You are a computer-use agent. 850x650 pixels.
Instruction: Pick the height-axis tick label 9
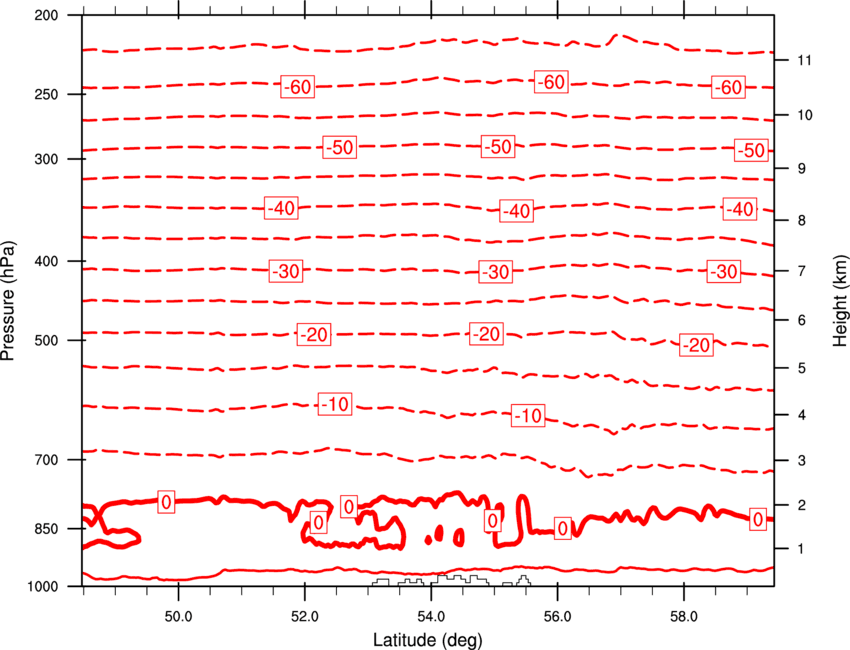801,169
